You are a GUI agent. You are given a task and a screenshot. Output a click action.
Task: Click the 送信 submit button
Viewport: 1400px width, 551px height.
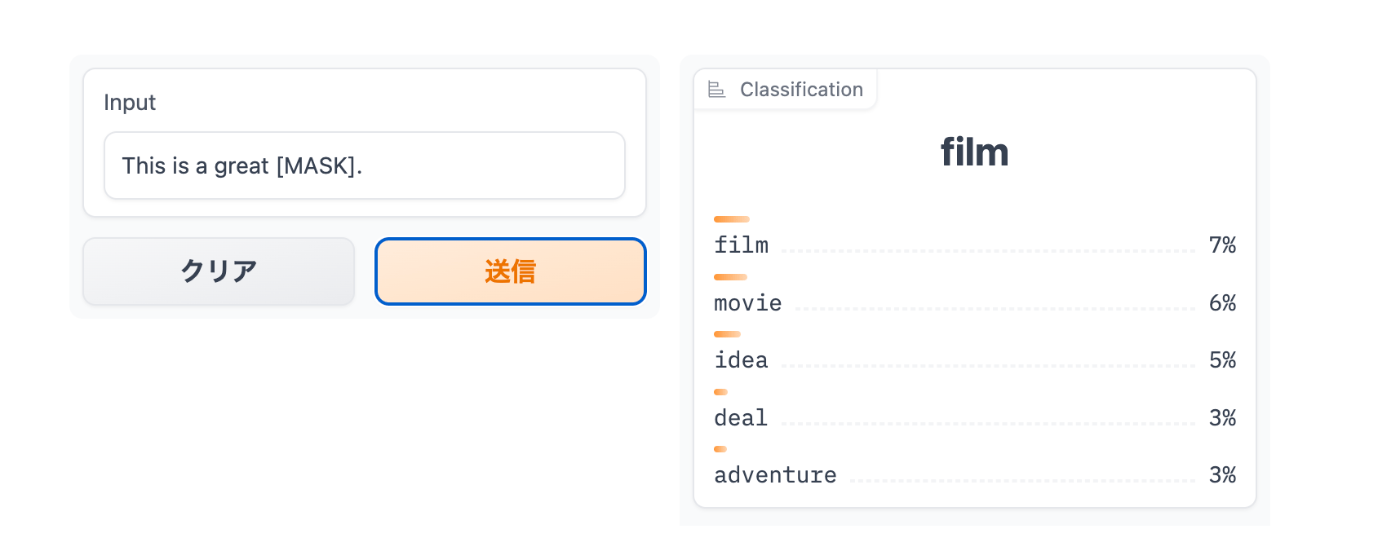[x=511, y=271]
